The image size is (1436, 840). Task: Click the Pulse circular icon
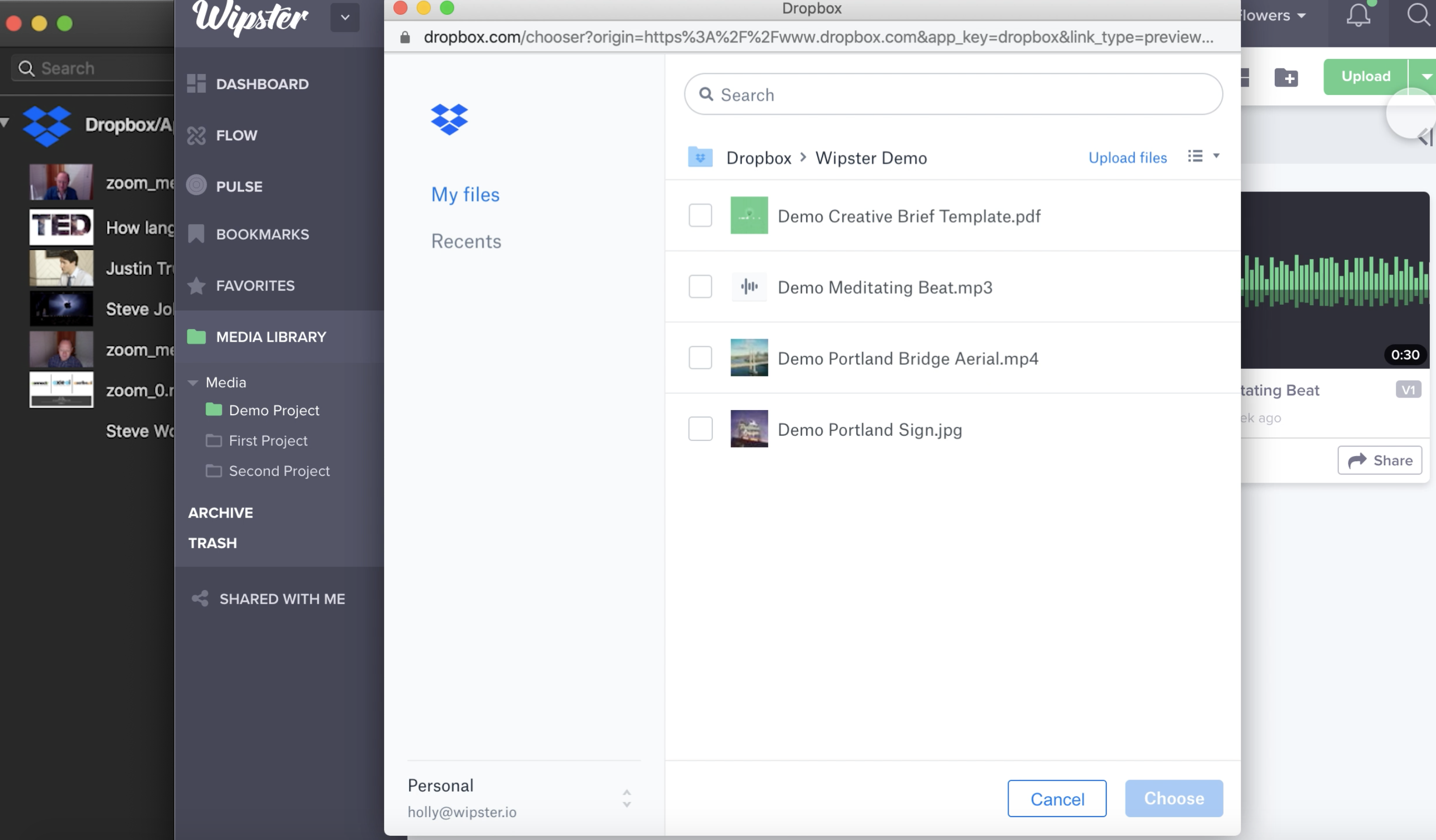(x=196, y=185)
